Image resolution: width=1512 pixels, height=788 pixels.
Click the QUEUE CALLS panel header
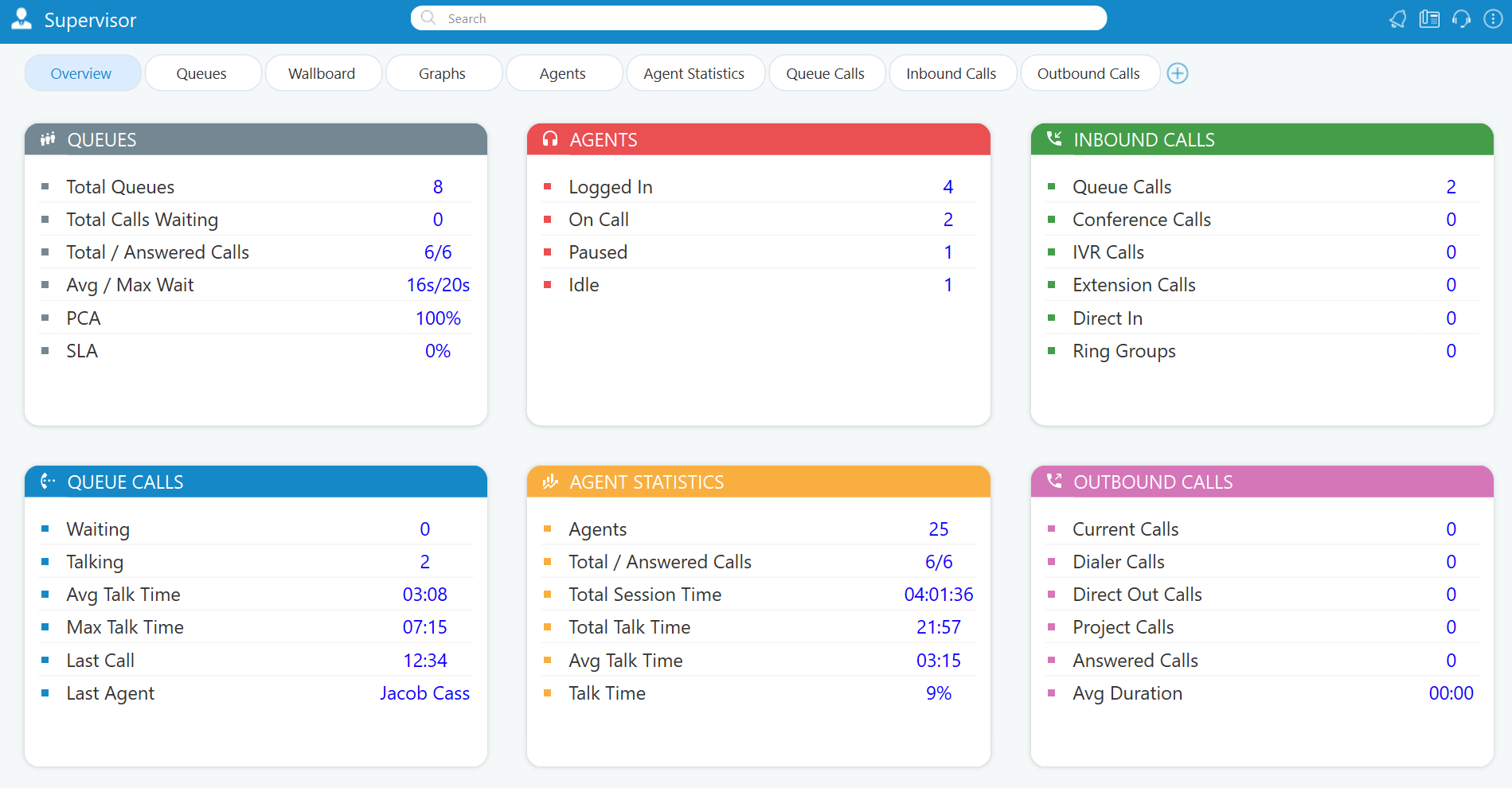[256, 482]
